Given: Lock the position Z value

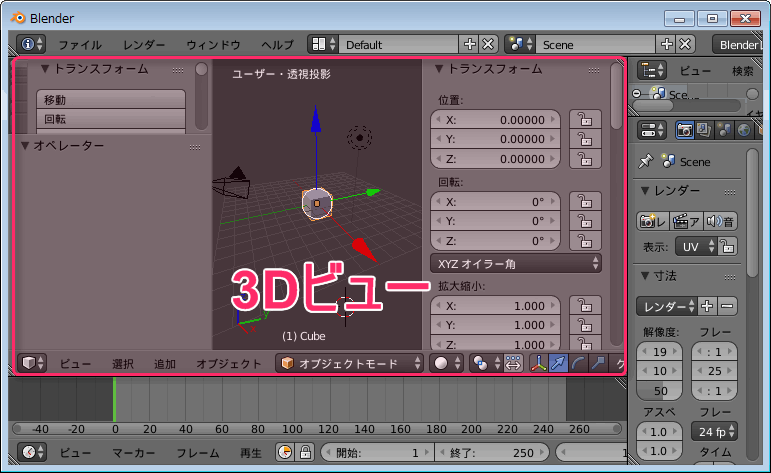Looking at the screenshot, I should click(x=585, y=159).
